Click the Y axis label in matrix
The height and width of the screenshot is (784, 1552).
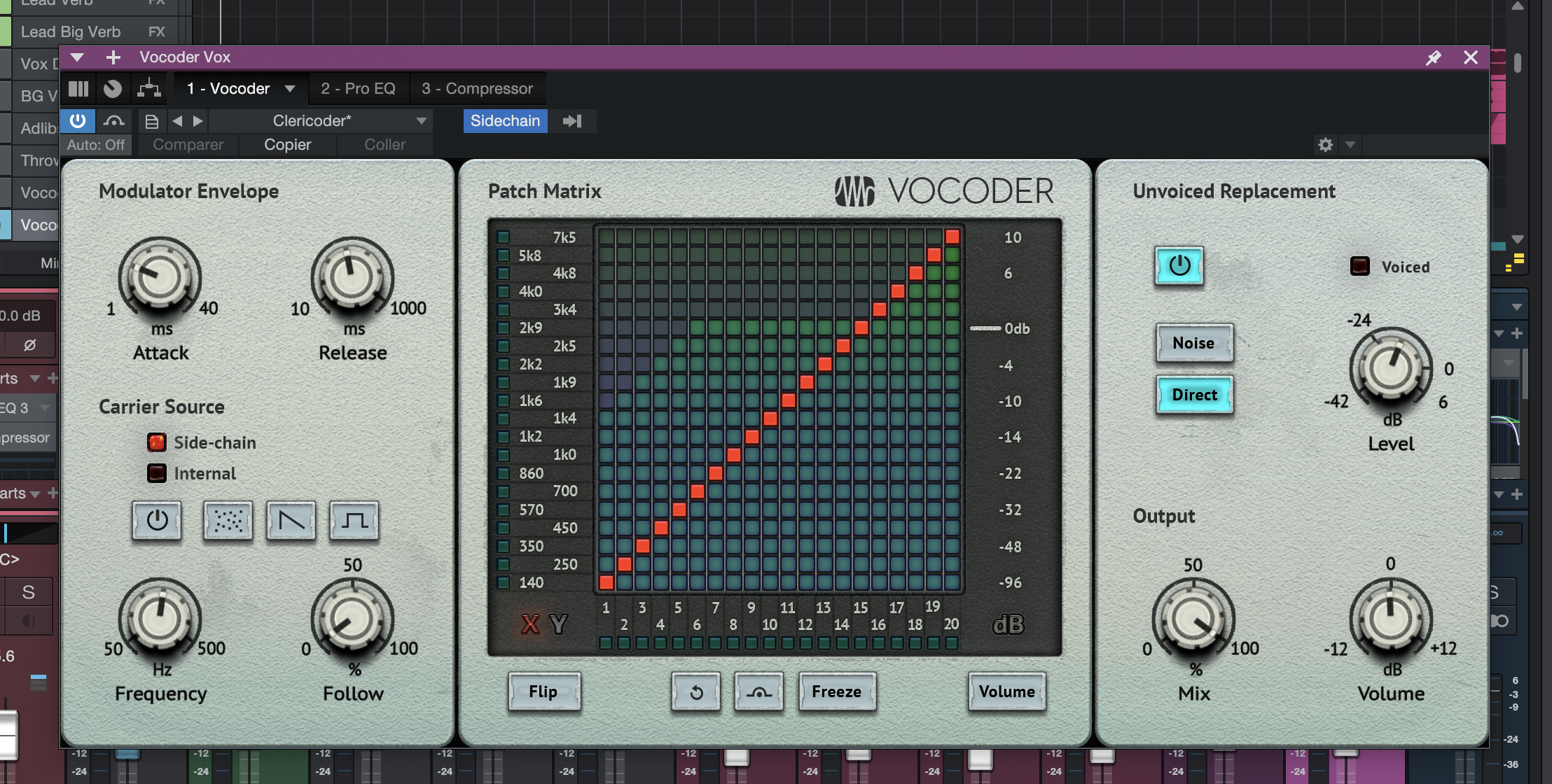558,624
